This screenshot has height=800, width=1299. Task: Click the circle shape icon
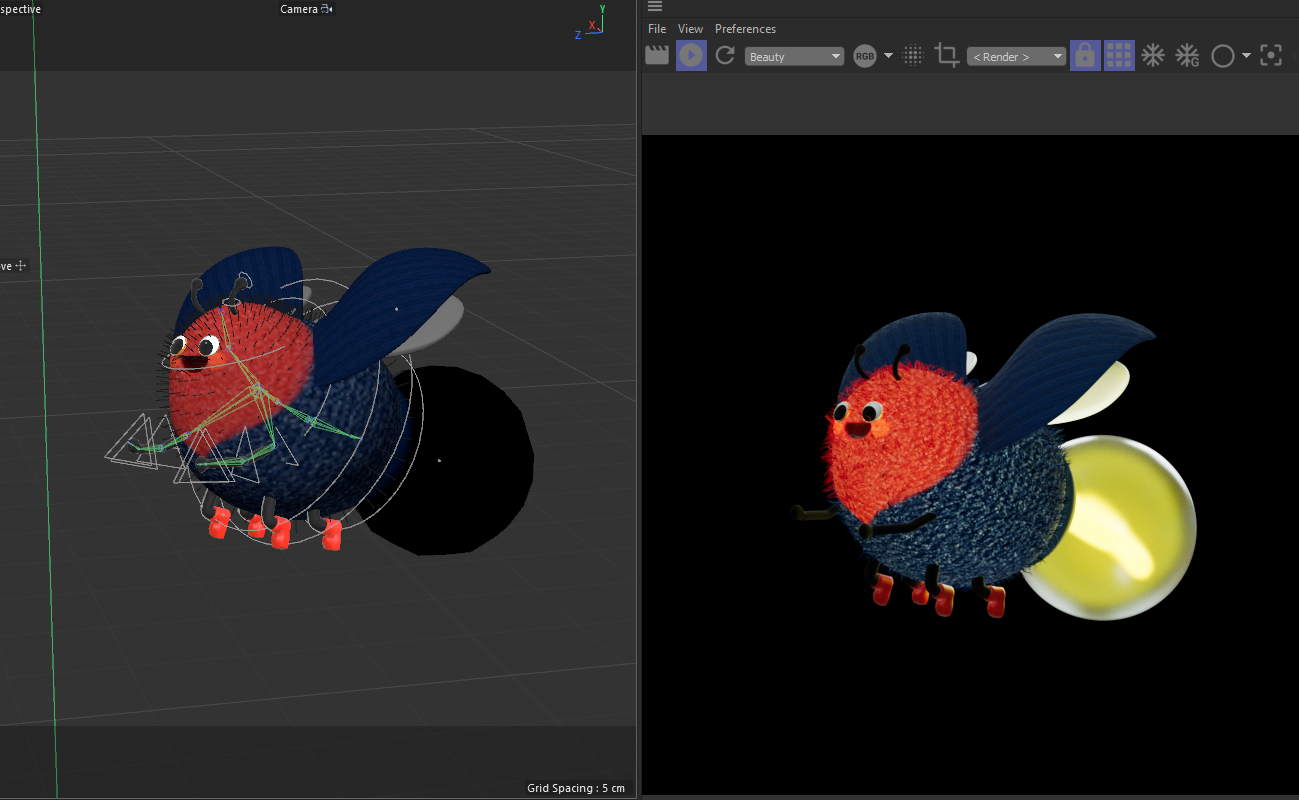click(1222, 56)
